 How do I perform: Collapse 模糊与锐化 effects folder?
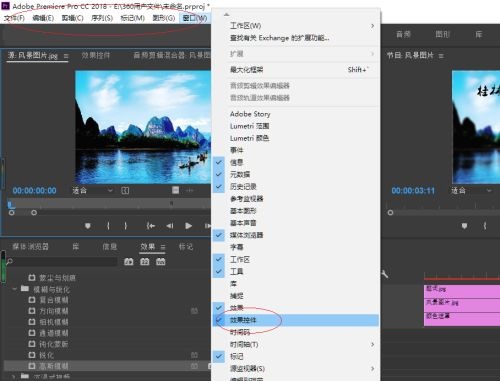[14, 289]
